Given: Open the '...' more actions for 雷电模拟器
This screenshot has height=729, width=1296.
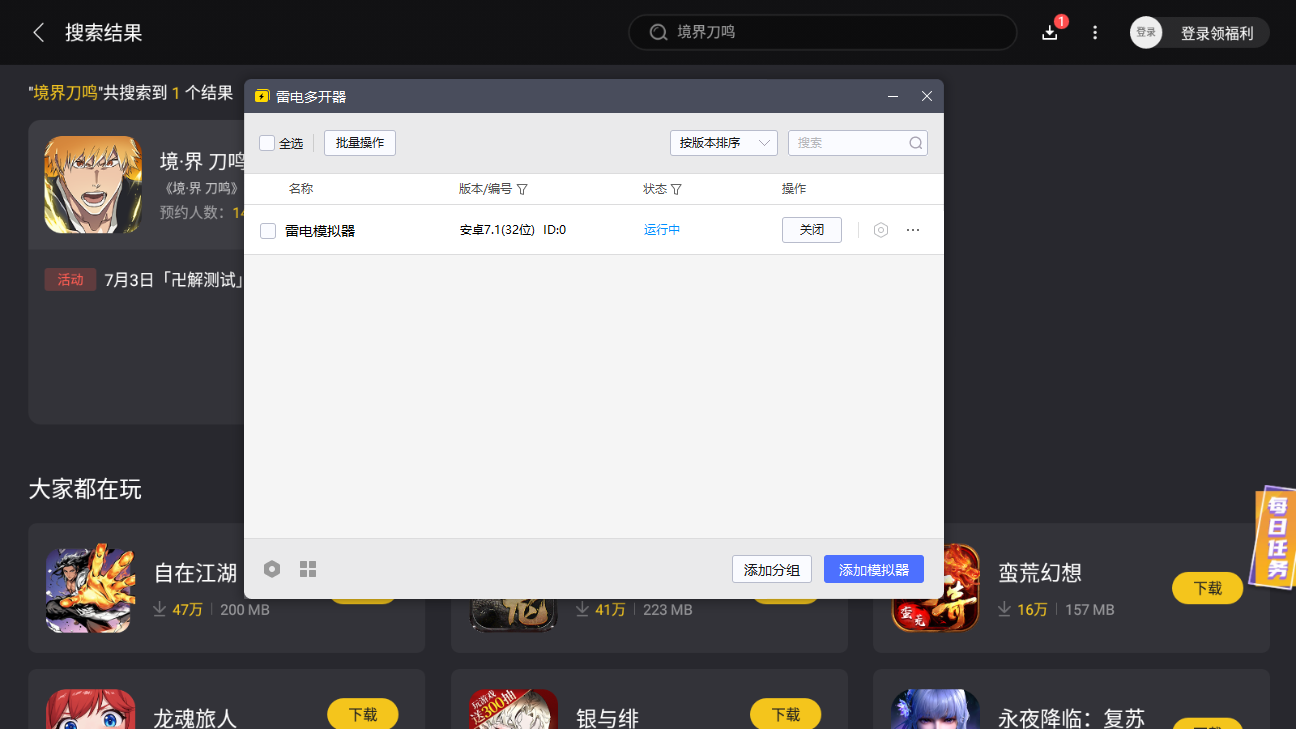Looking at the screenshot, I should point(912,230).
